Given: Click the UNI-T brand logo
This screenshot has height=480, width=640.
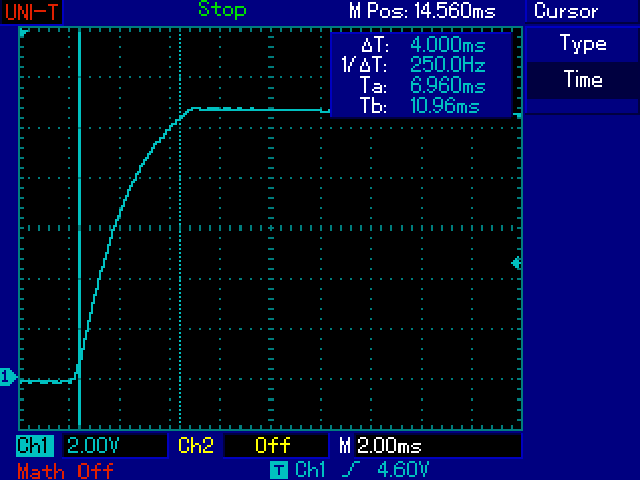Looking at the screenshot, I should 31,12.
